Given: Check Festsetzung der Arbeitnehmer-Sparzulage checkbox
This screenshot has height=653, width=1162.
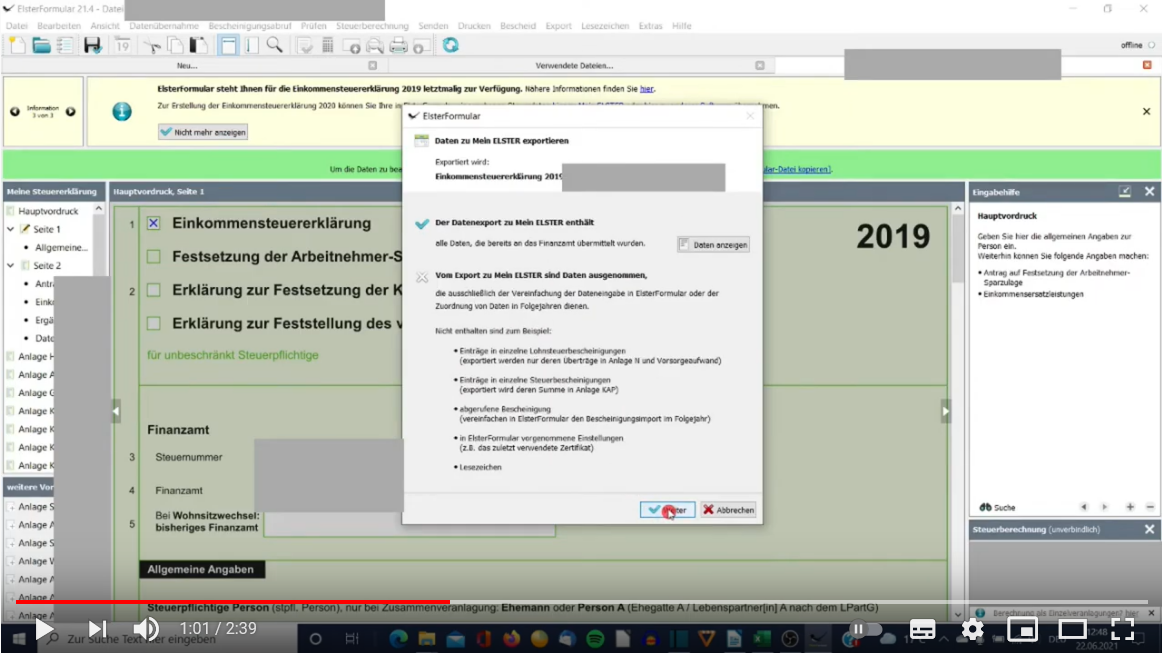Looking at the screenshot, I should [153, 256].
